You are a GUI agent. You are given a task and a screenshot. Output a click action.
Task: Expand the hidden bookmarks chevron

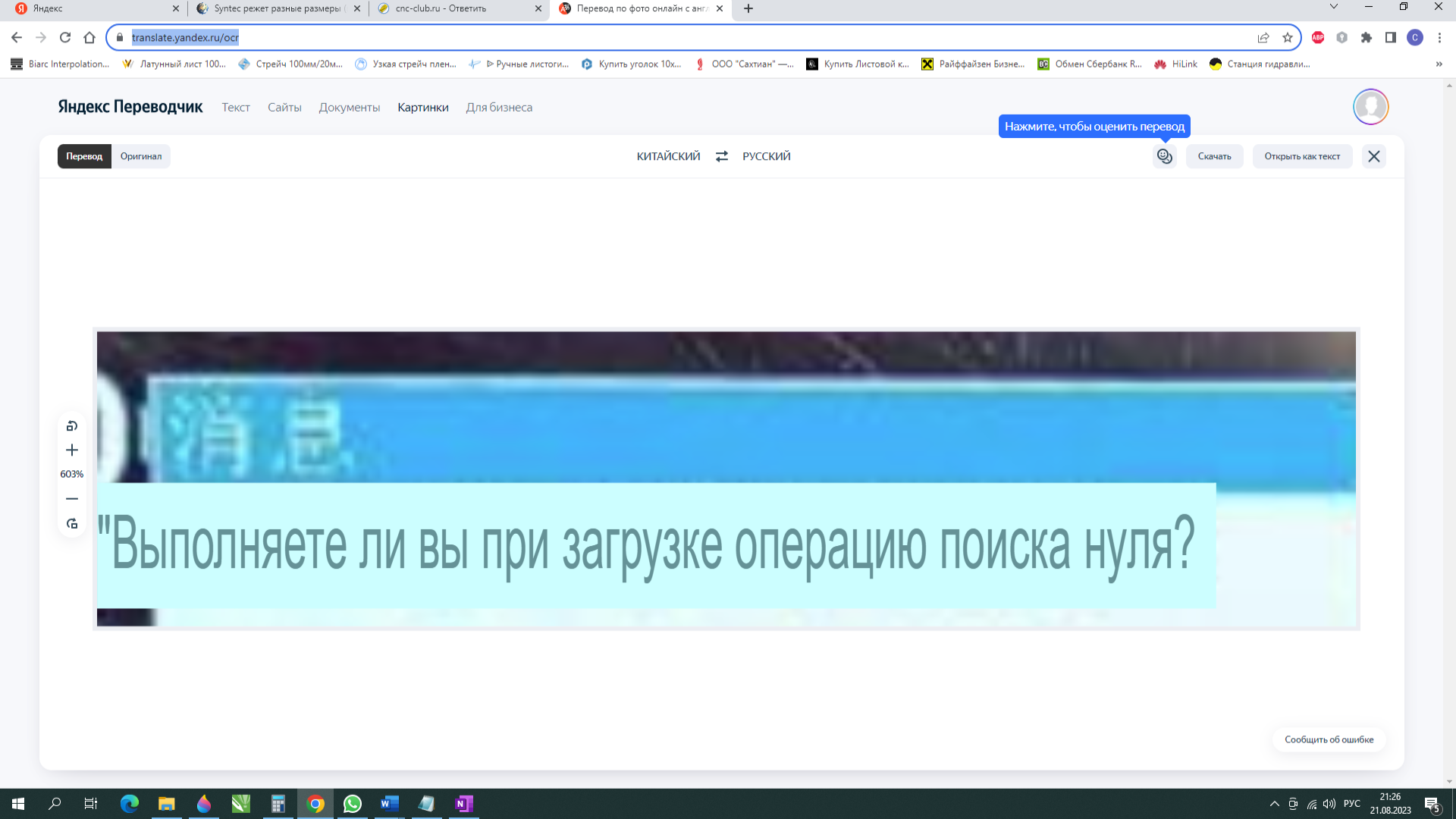(x=1439, y=64)
